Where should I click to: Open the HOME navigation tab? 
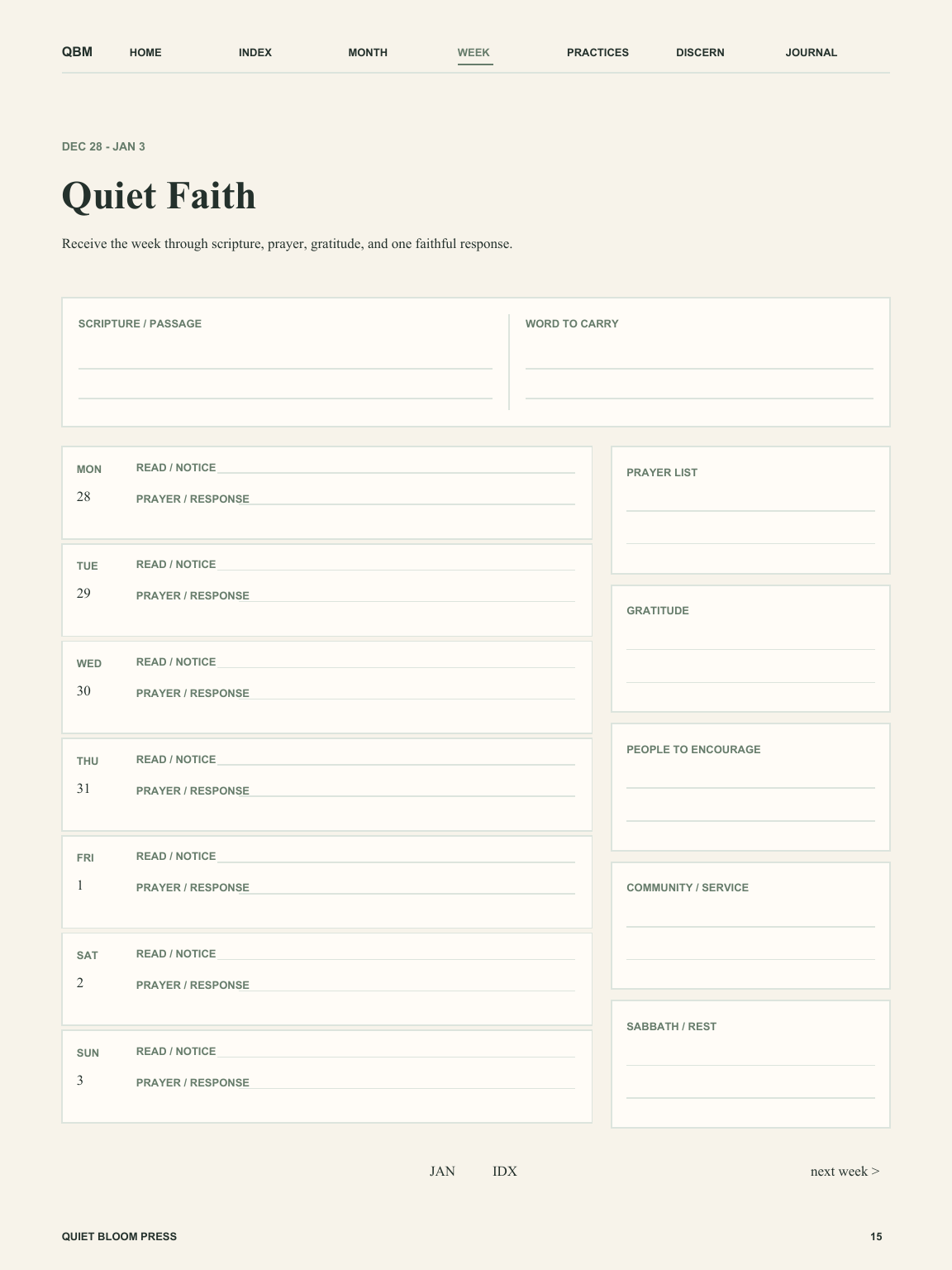(x=145, y=52)
